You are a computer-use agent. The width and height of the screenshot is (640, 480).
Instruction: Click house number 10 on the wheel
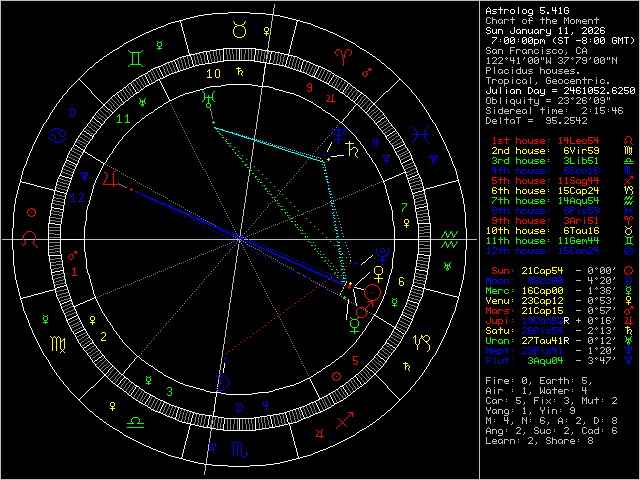pyautogui.click(x=213, y=73)
